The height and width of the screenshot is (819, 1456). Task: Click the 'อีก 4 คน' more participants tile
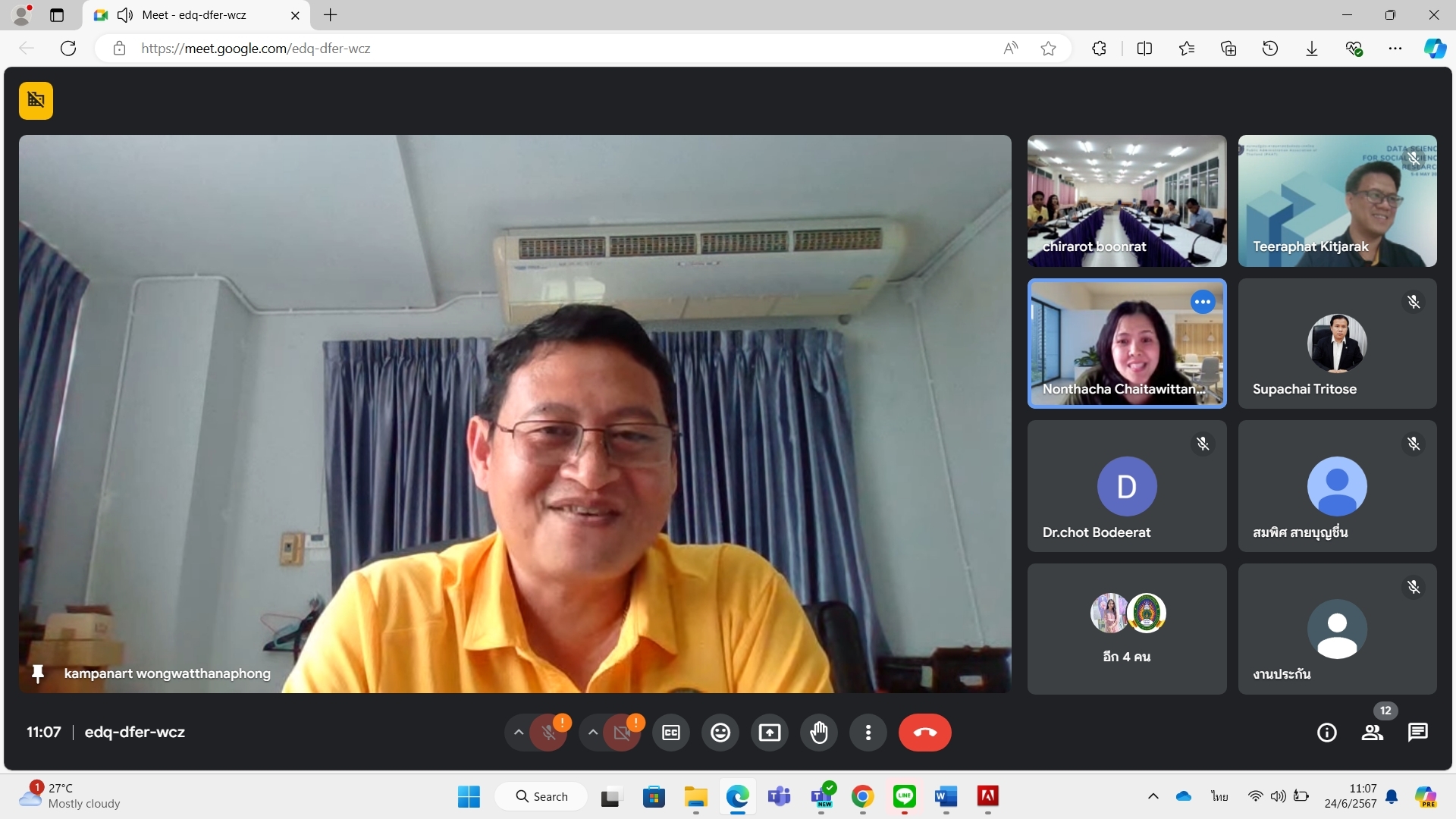click(1127, 629)
